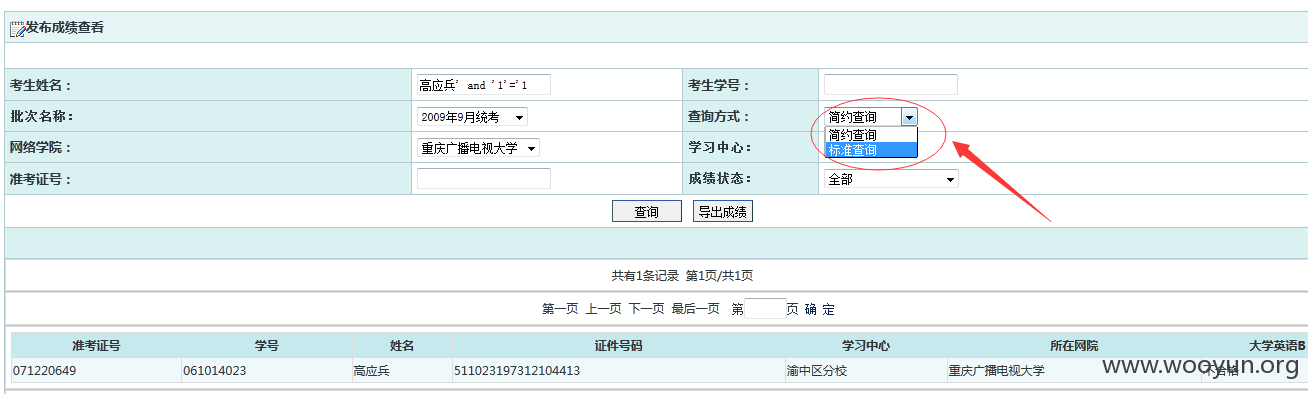1308x394 pixels.
Task: Go to 下一页 link
Action: (x=646, y=309)
